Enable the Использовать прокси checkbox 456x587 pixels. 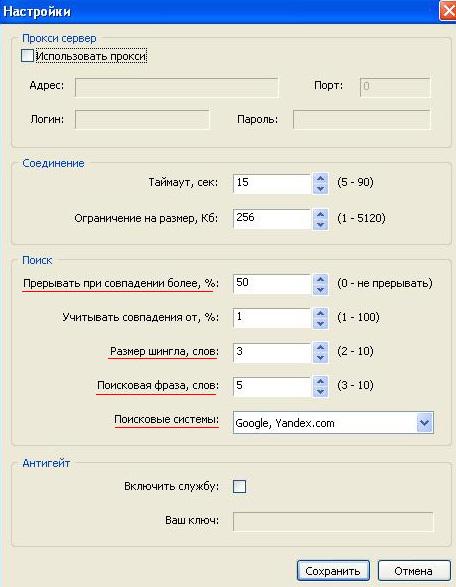click(27, 56)
